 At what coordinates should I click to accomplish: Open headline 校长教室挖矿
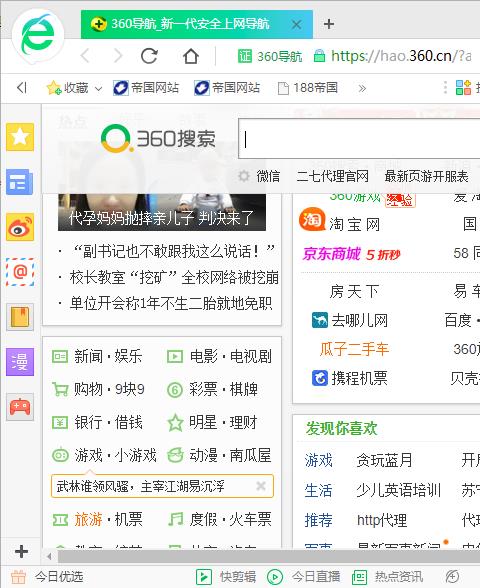click(174, 278)
